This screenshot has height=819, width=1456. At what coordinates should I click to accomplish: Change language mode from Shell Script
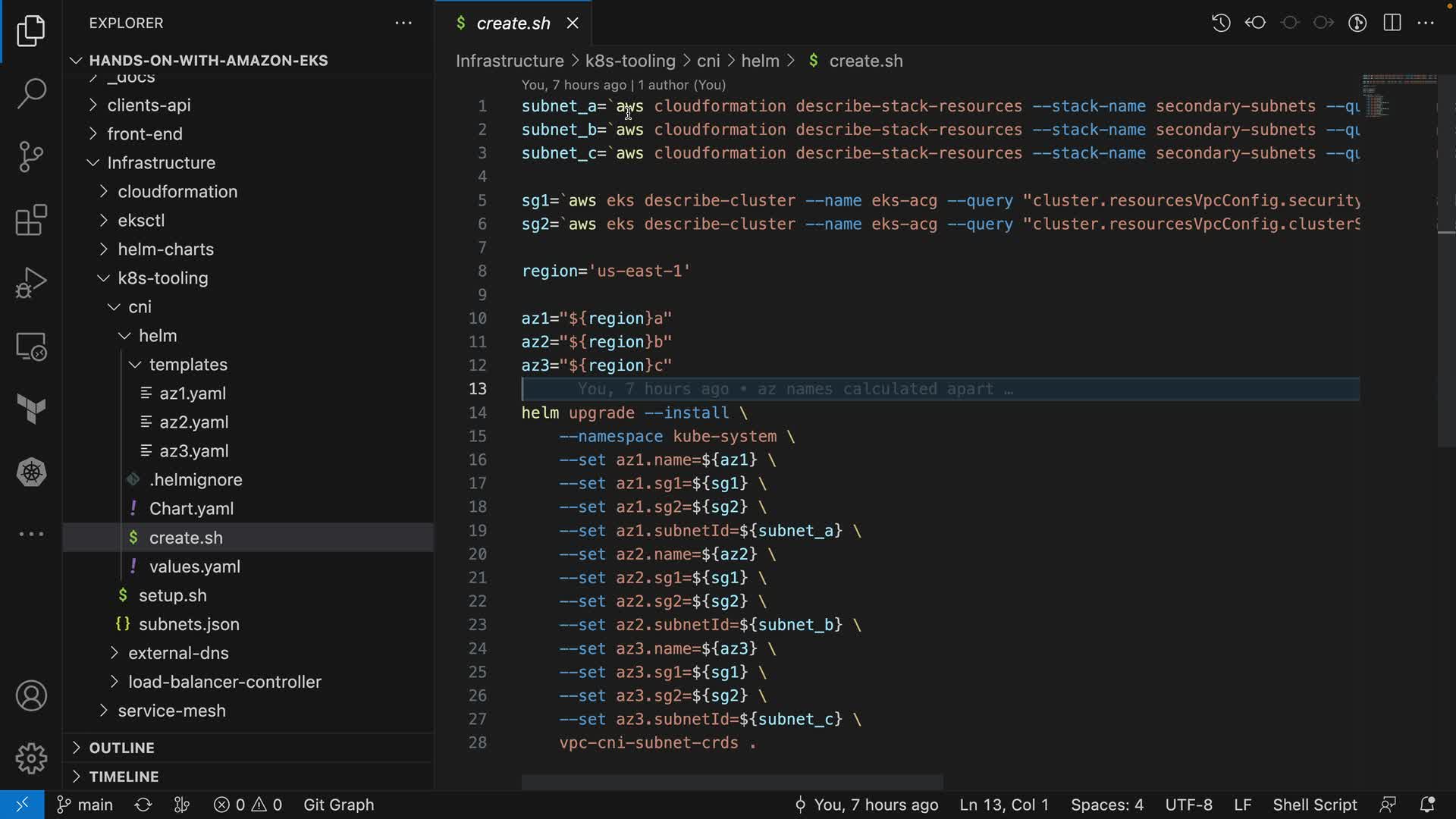pos(1314,805)
